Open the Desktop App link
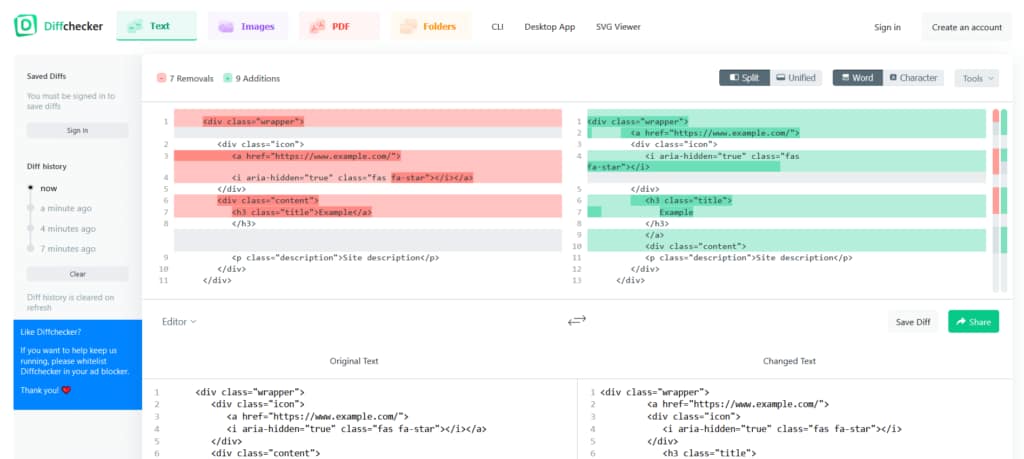Image resolution: width=1024 pixels, height=459 pixels. pyautogui.click(x=550, y=27)
